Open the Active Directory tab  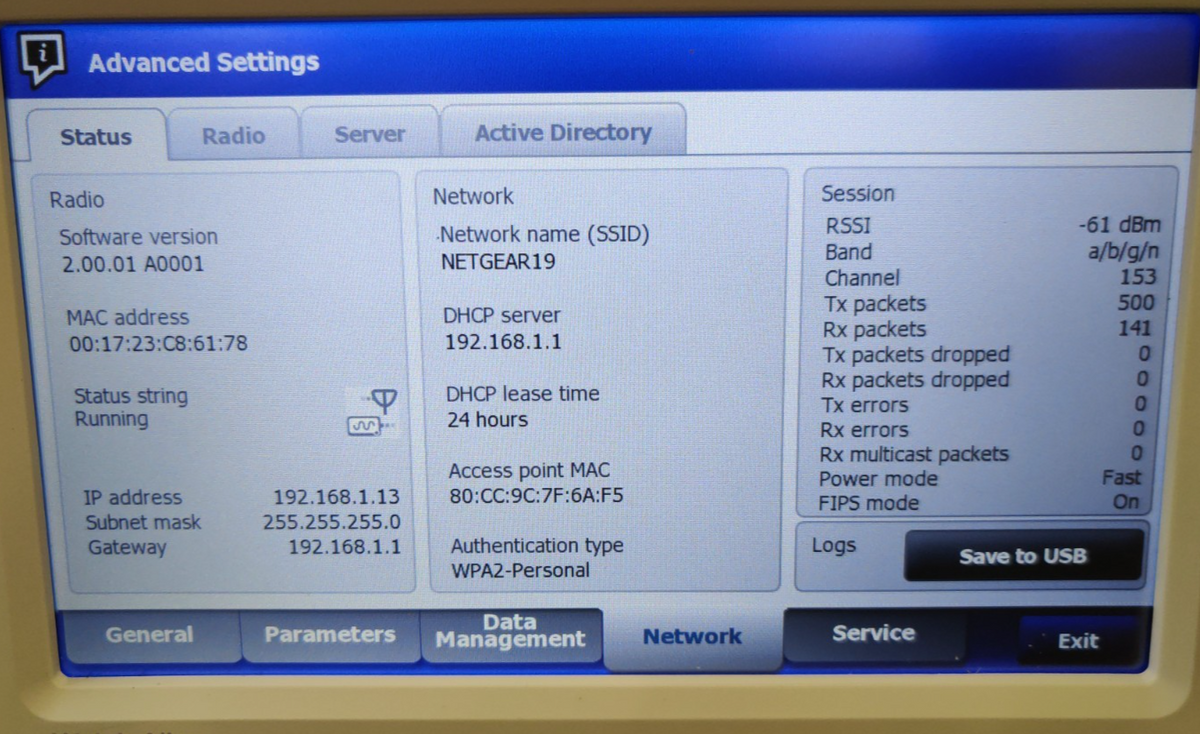pos(563,132)
